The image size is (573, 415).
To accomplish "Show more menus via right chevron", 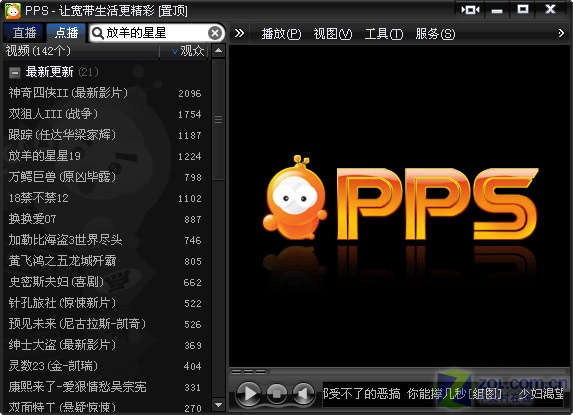I will click(x=561, y=33).
